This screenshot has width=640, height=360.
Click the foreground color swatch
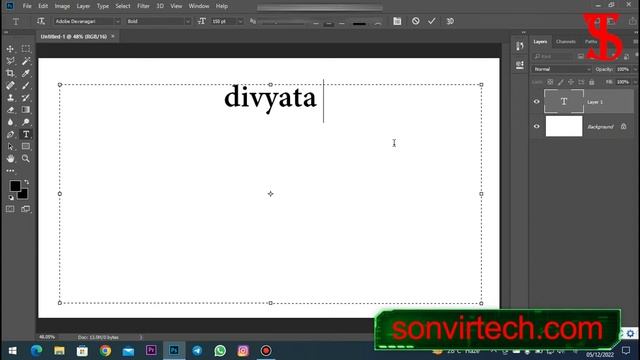15,186
